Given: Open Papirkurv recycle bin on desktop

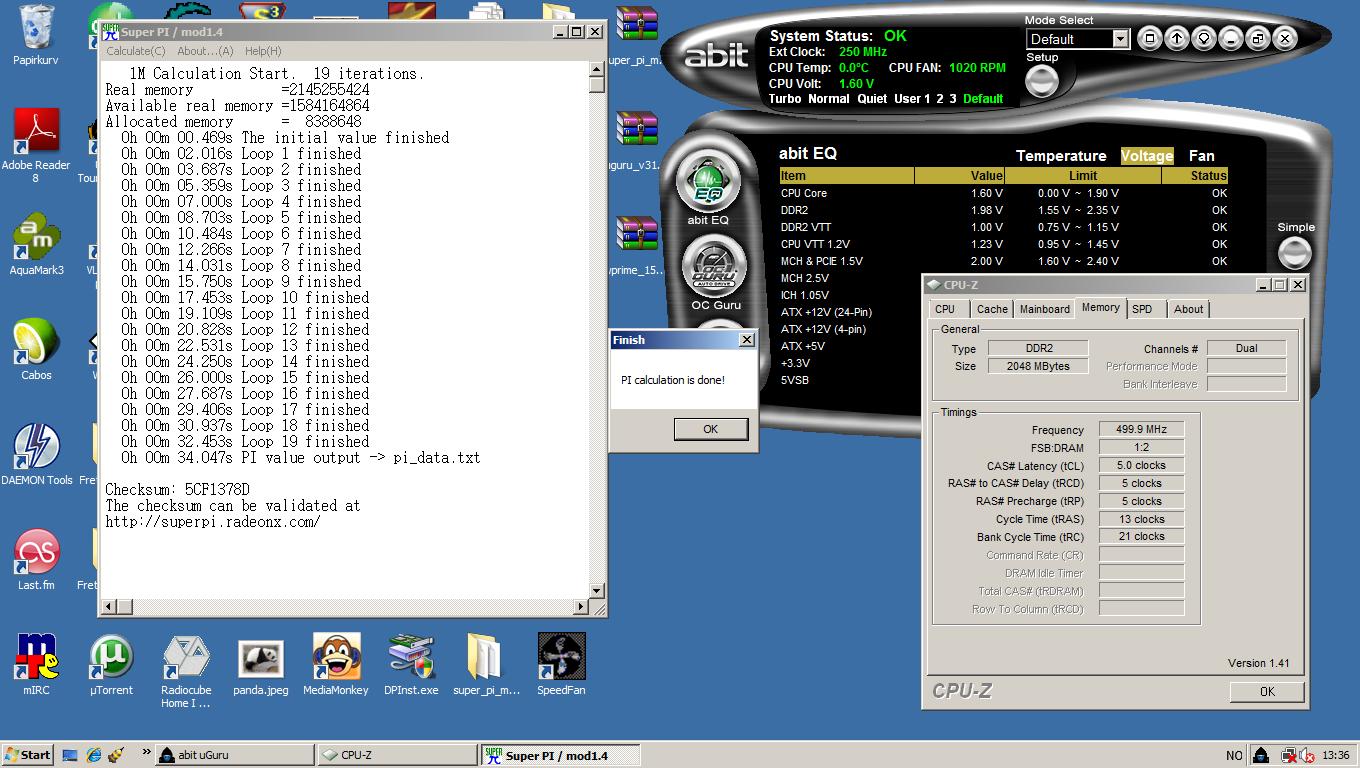Looking at the screenshot, I should 36,36.
